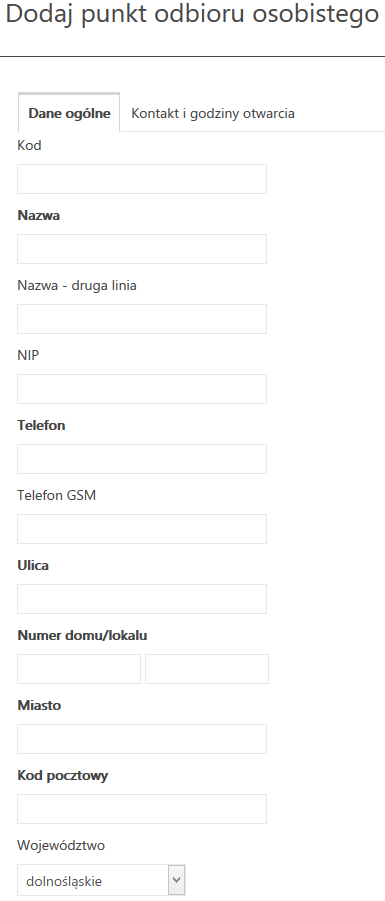Image resolution: width=385 pixels, height=901 pixels.
Task: Click the Nazwa label
Action: [39, 215]
